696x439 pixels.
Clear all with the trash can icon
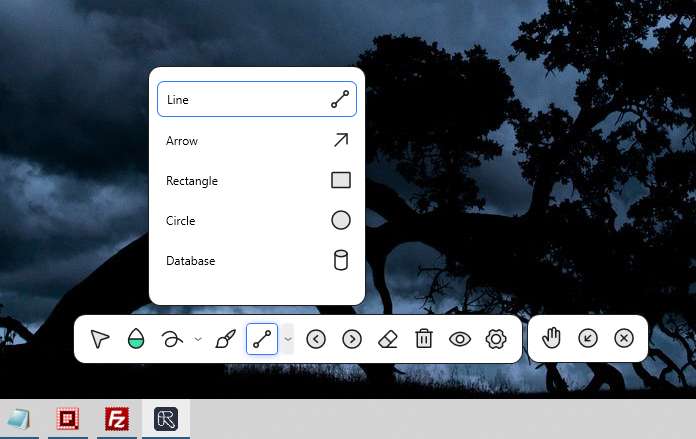coord(424,339)
